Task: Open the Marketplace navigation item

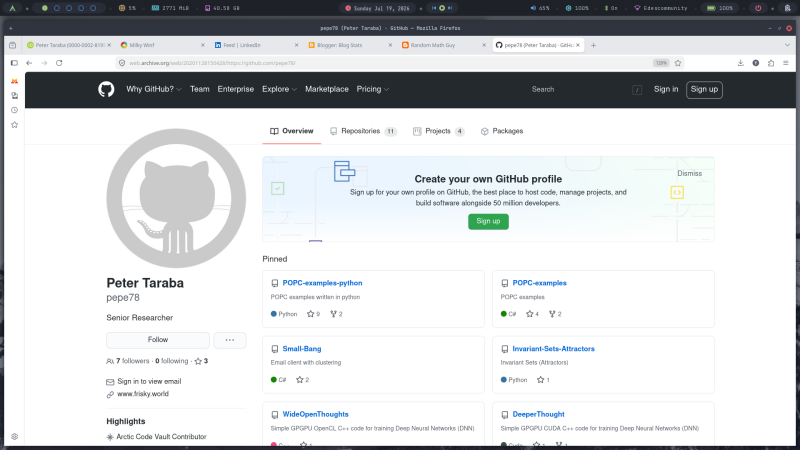Action: [x=327, y=89]
